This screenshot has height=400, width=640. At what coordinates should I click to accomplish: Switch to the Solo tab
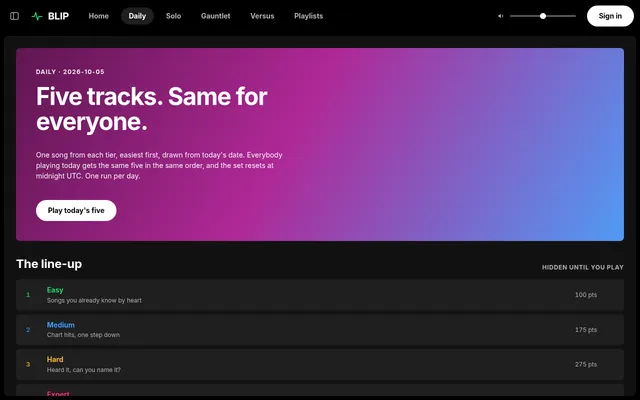pos(173,16)
